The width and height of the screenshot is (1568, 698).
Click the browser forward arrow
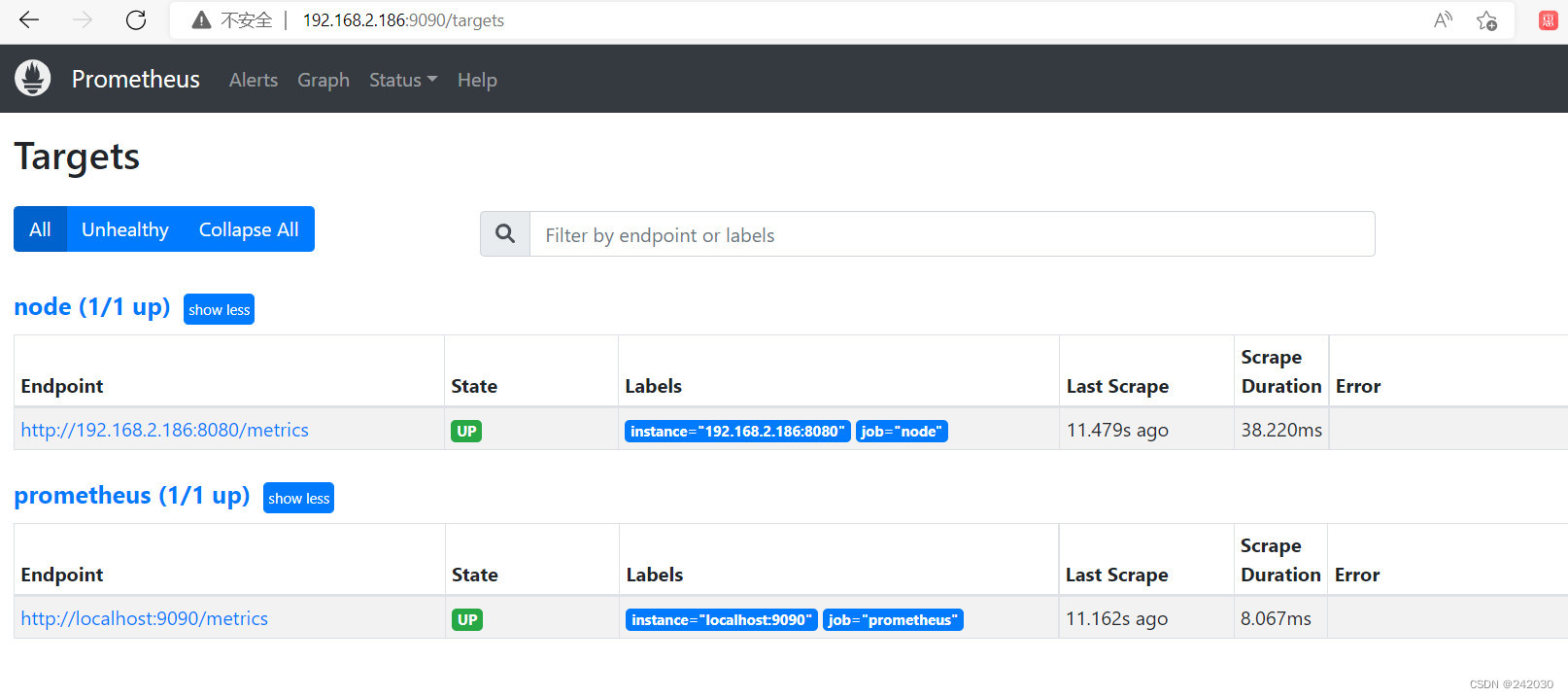point(83,20)
